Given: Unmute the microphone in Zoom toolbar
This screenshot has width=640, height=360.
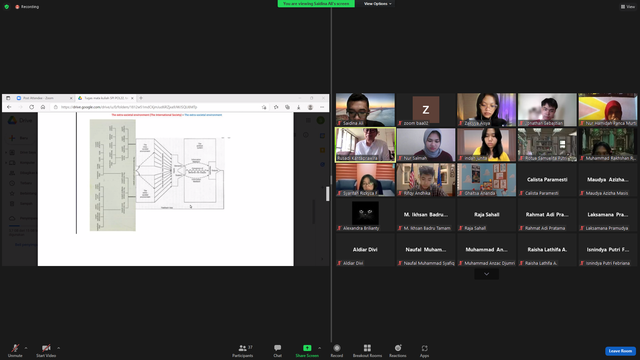Looking at the screenshot, I should coord(15,350).
